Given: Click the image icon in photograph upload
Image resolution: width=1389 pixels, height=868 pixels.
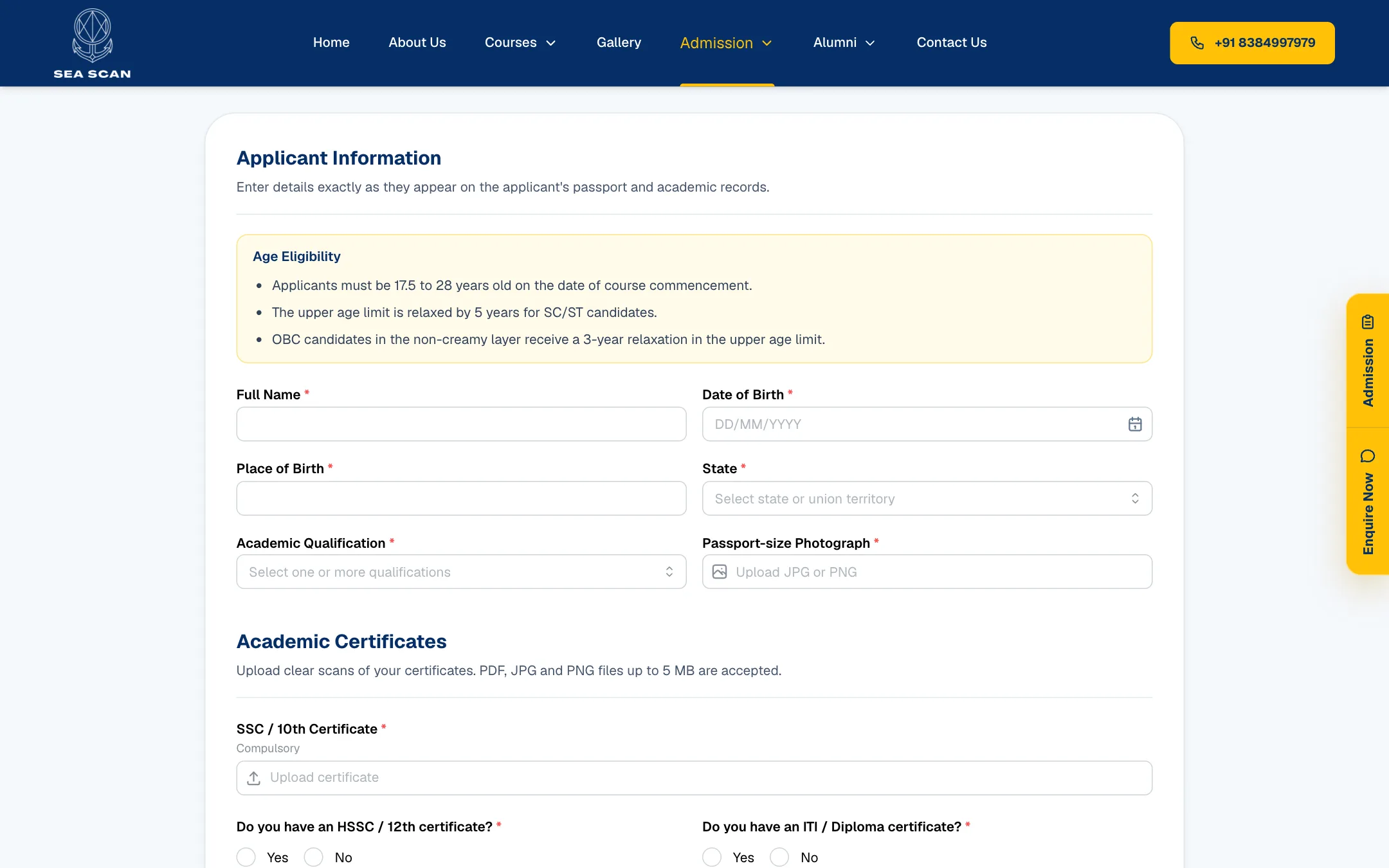Looking at the screenshot, I should [720, 572].
